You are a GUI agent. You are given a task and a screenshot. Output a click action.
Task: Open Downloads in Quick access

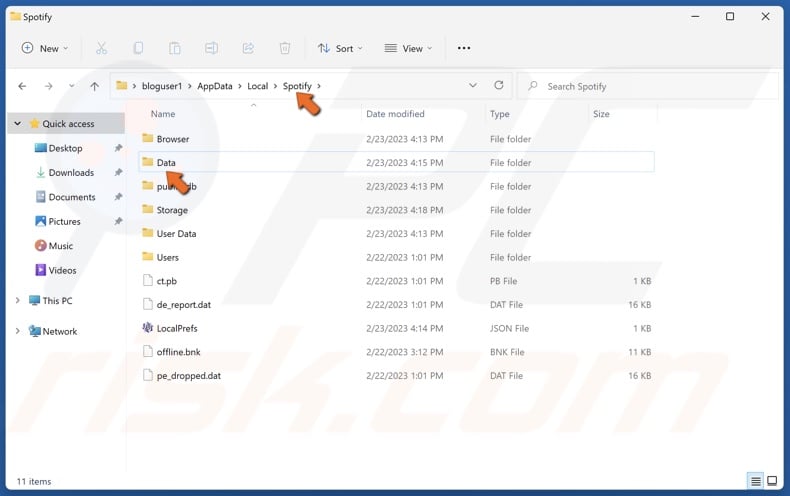[x=71, y=173]
